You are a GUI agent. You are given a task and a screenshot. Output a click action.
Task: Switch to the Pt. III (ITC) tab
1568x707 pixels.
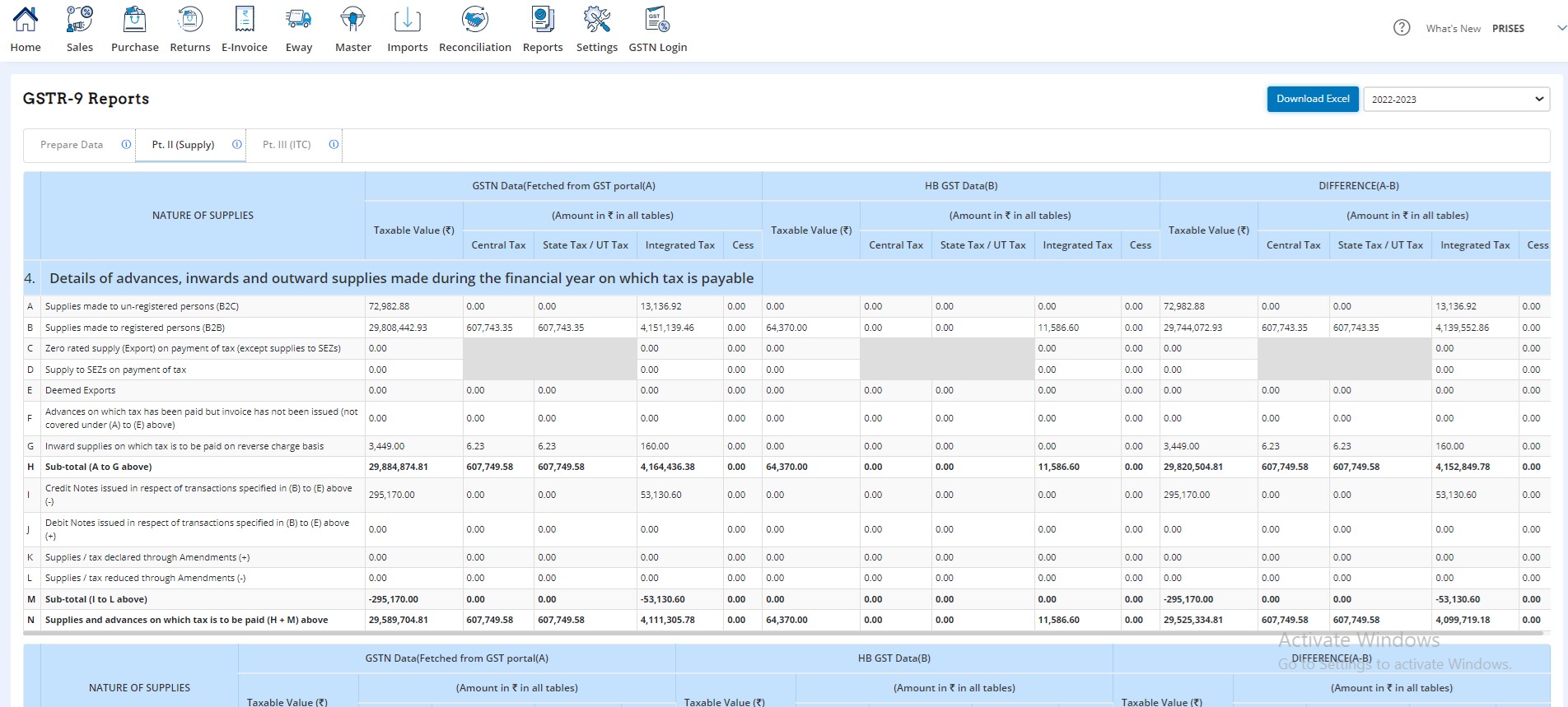(287, 145)
